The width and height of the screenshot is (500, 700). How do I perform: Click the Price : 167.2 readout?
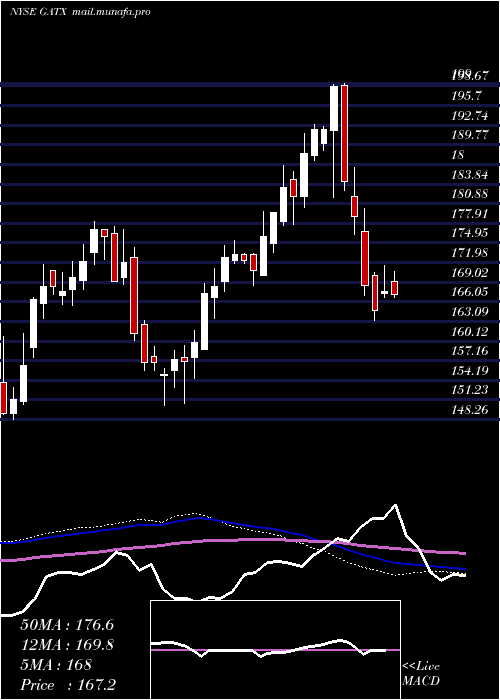tap(68, 685)
